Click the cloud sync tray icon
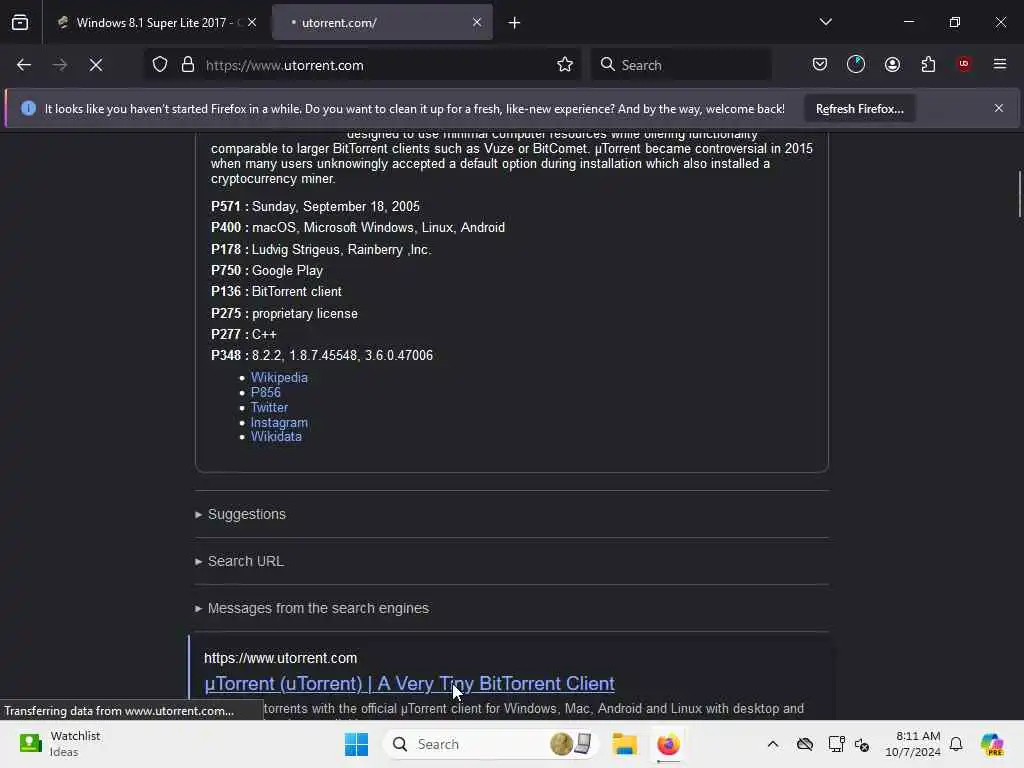This screenshot has height=768, width=1024. pos(805,744)
